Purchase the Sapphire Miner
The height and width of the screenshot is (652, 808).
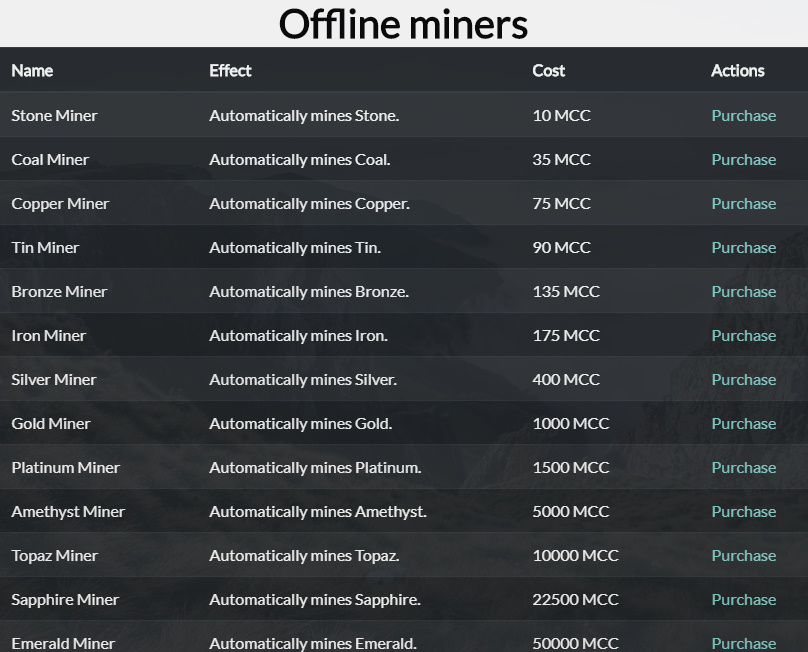(744, 599)
